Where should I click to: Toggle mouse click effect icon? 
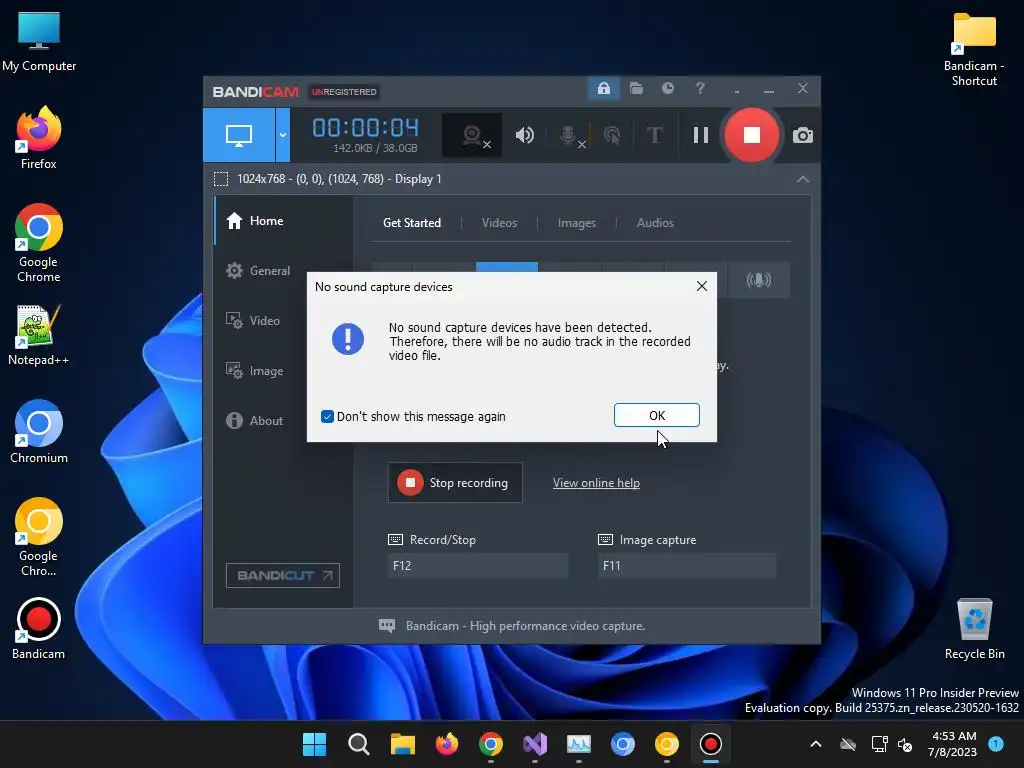pos(612,135)
